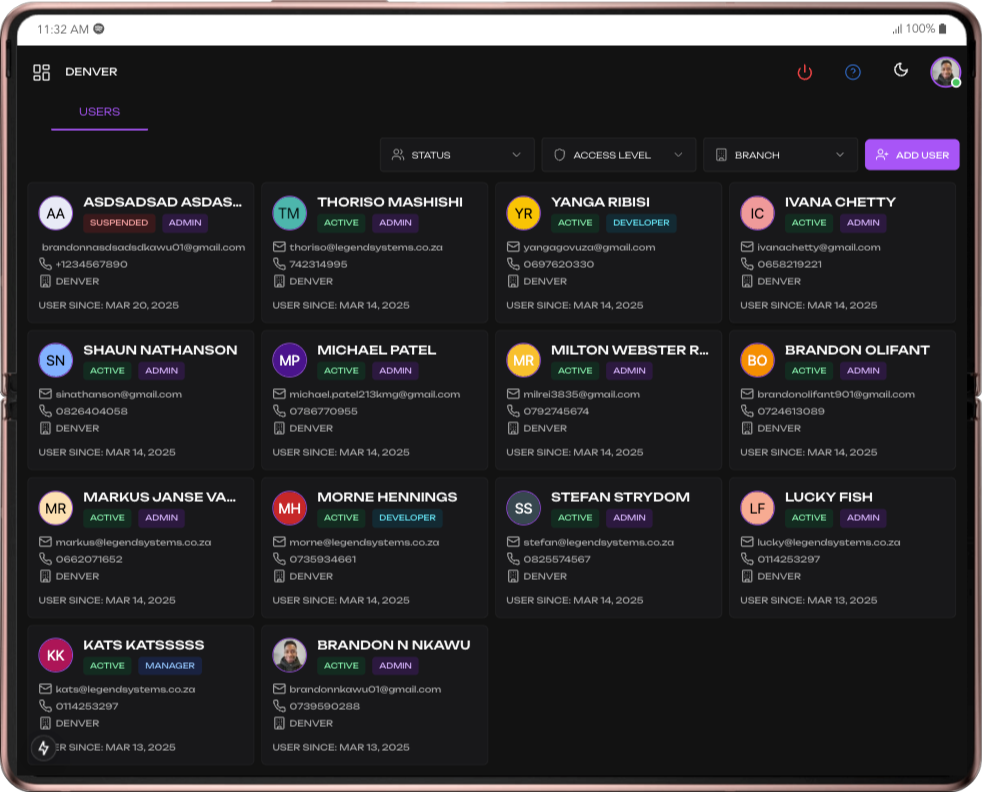Expand the Branch filter dropdown
The height and width of the screenshot is (792, 982).
point(780,155)
